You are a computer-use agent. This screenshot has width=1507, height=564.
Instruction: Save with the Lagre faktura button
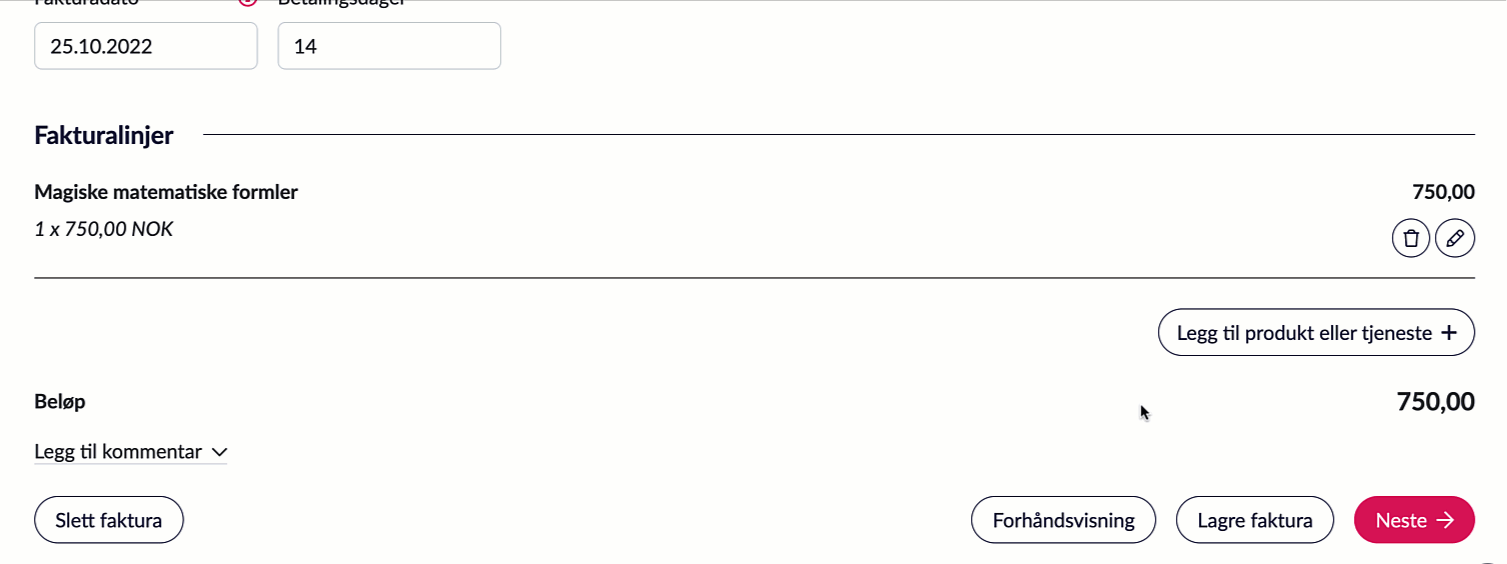1254,520
